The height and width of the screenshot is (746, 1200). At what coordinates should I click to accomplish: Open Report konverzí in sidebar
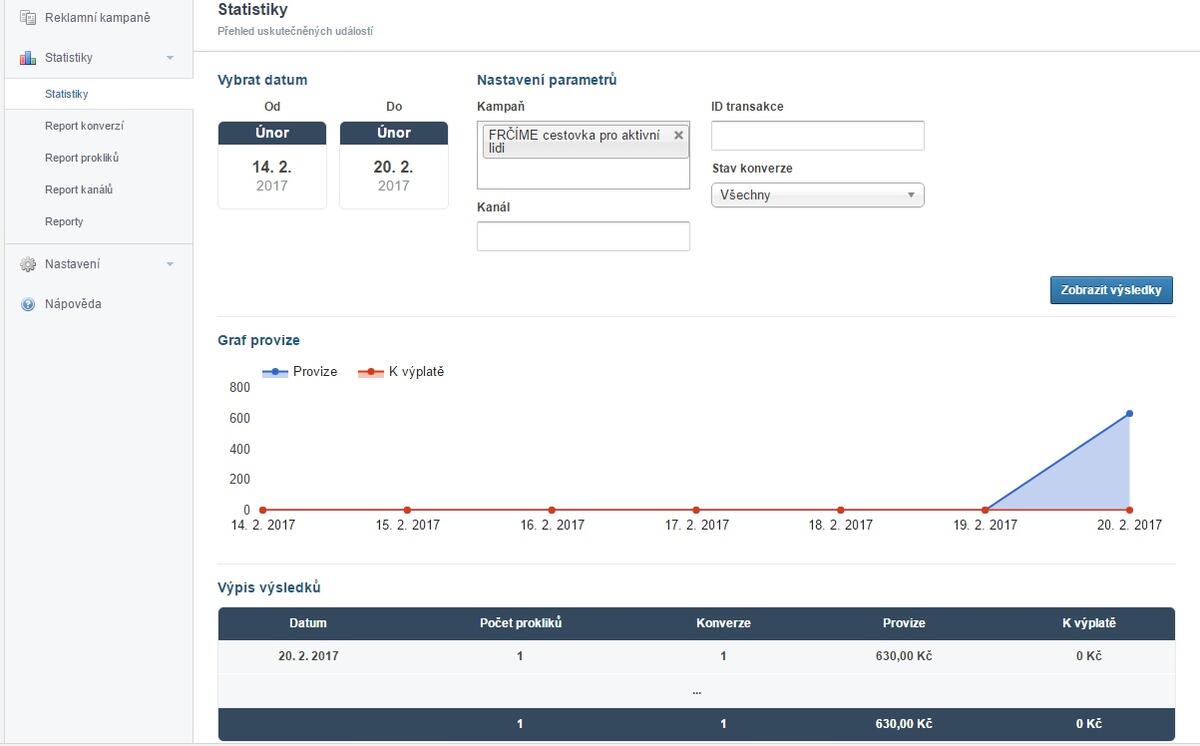point(84,126)
